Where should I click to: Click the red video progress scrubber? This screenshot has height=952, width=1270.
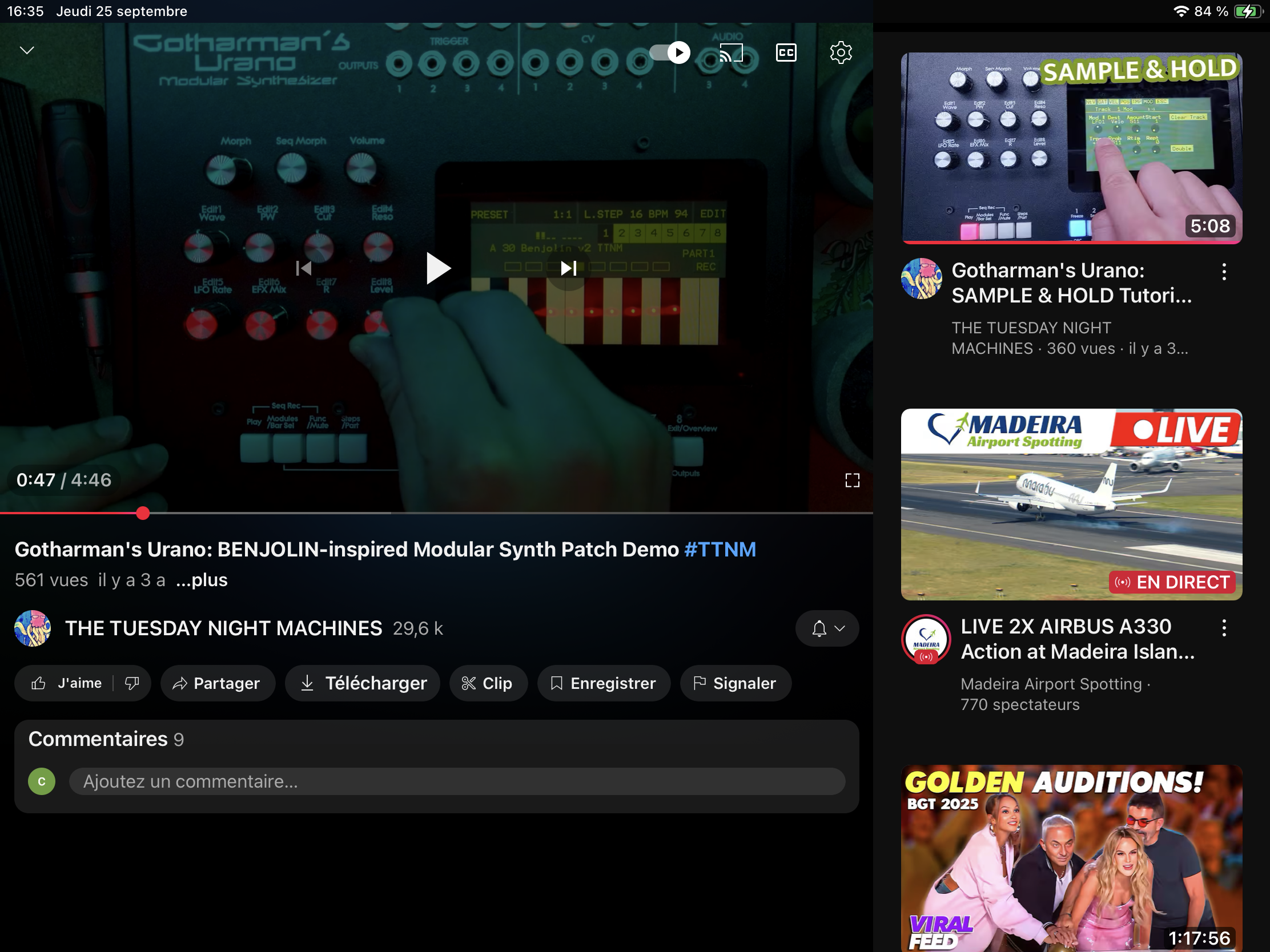(143, 513)
